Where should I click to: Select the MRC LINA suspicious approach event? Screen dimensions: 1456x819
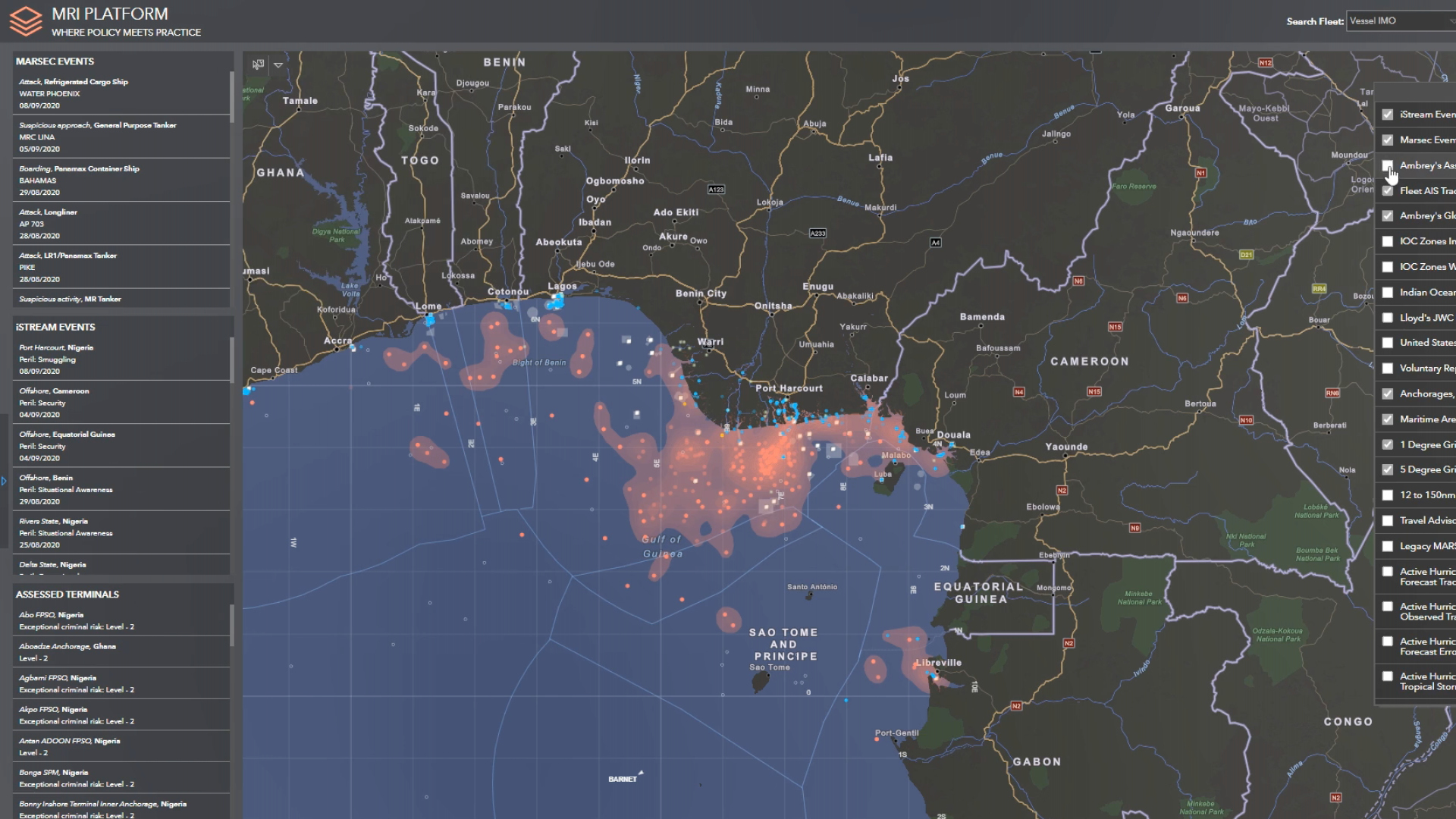click(x=121, y=136)
